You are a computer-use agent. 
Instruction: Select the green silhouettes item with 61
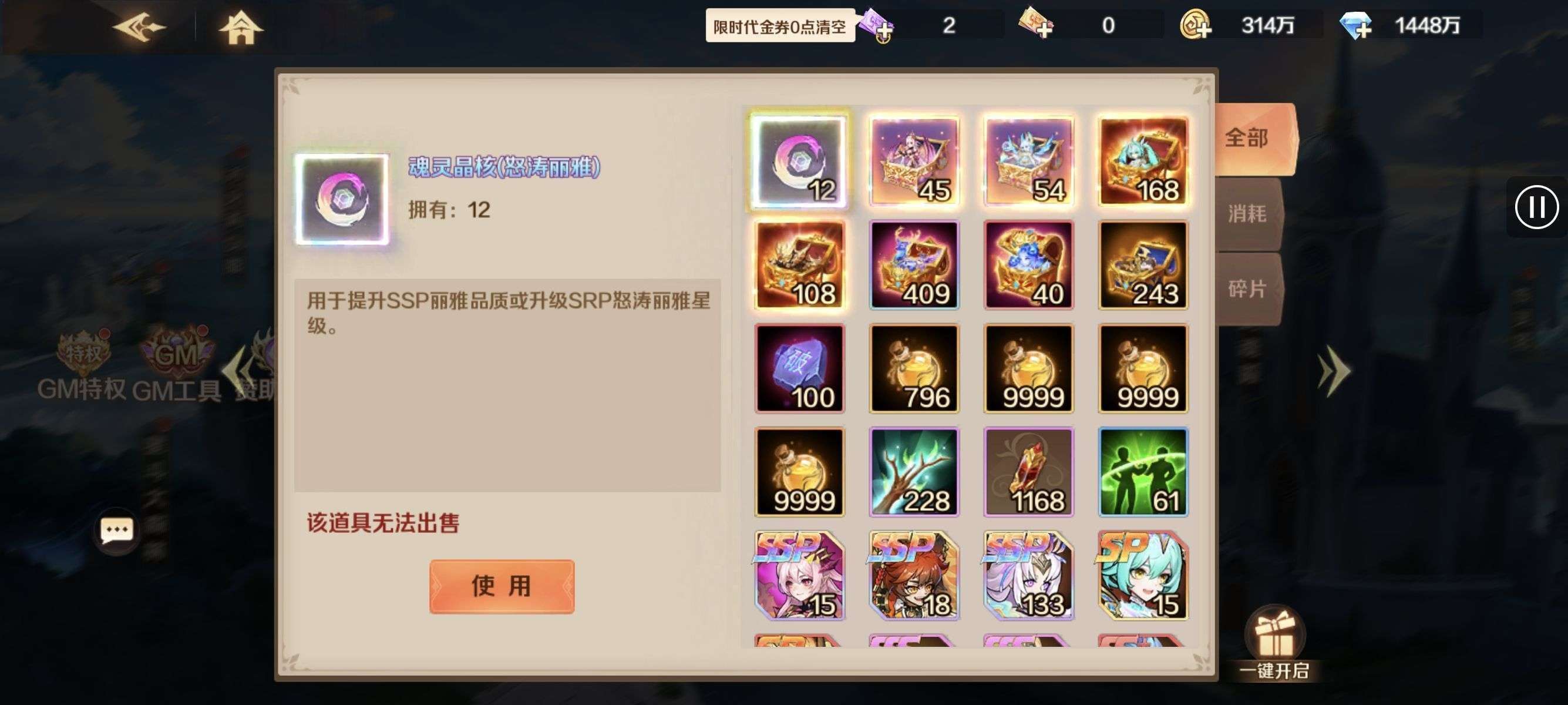[x=1143, y=472]
